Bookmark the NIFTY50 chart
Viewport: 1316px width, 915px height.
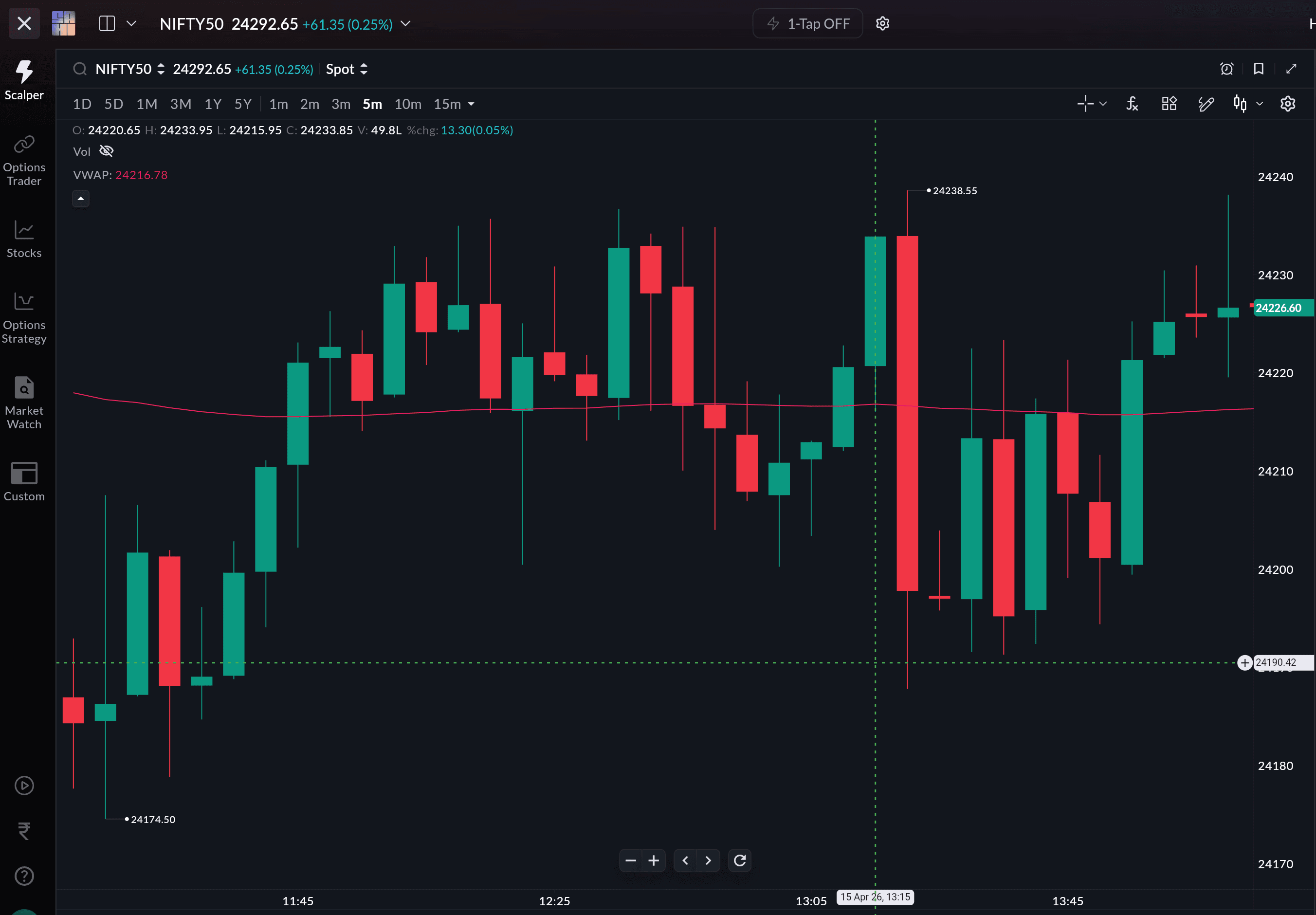[x=1259, y=69]
